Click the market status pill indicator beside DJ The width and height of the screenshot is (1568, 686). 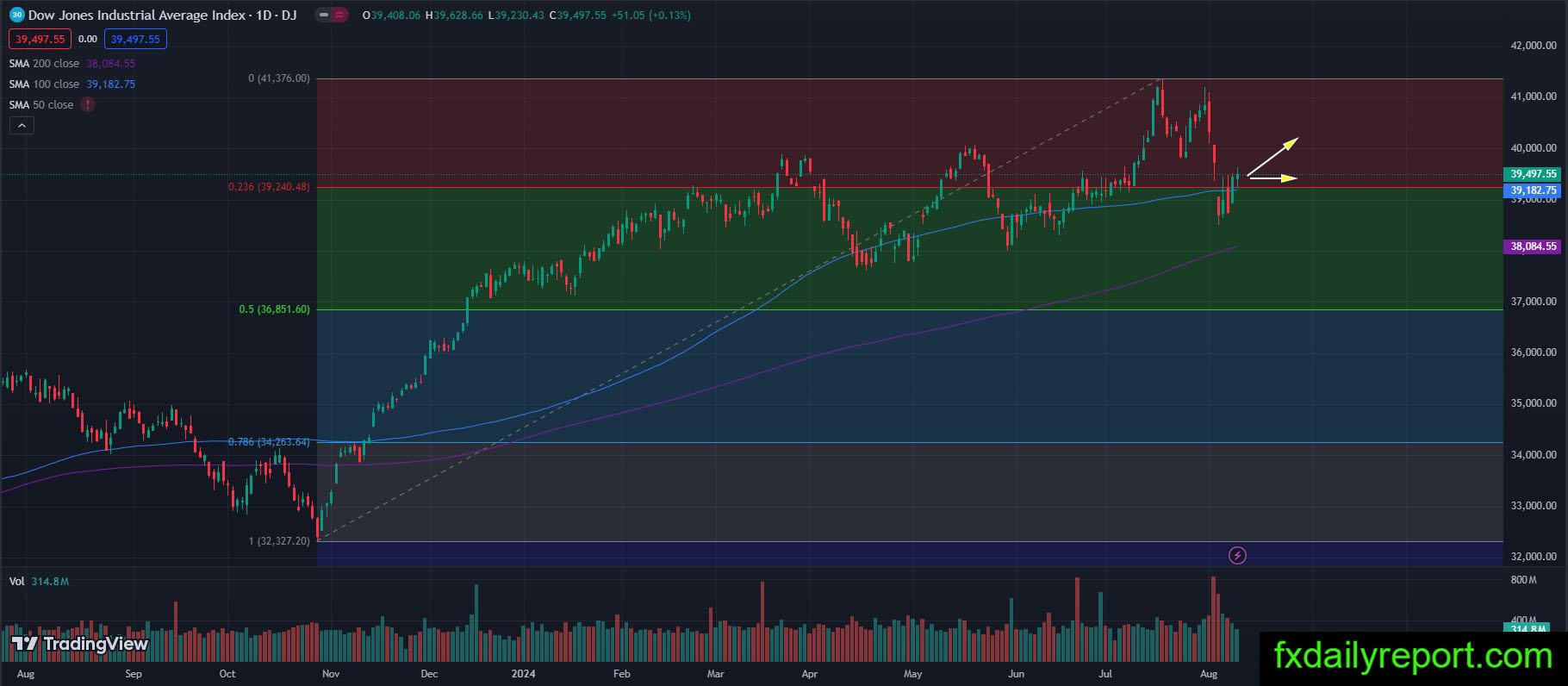point(332,15)
